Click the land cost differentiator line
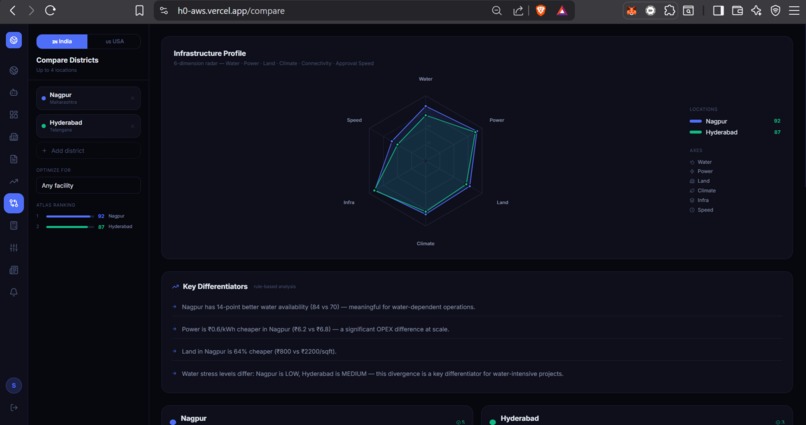The width and height of the screenshot is (806, 425). [259, 352]
